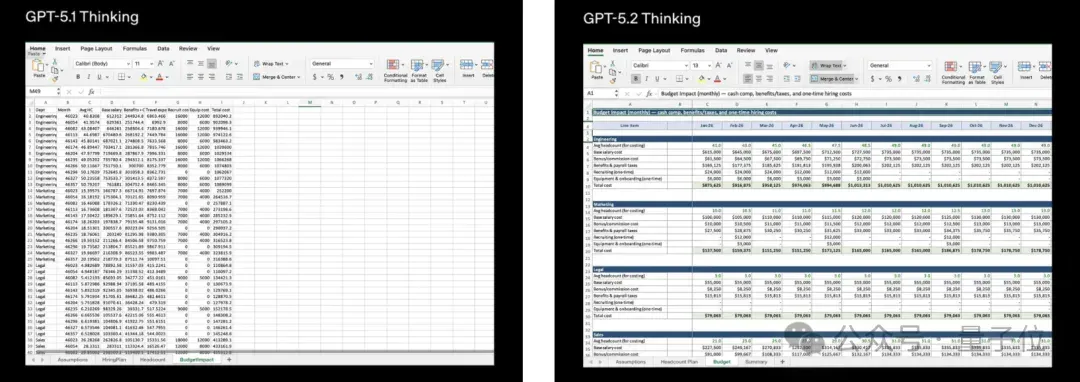Click Increase Decimal icon in GPT-5.2 window
1080x382 pixels.
[916, 78]
